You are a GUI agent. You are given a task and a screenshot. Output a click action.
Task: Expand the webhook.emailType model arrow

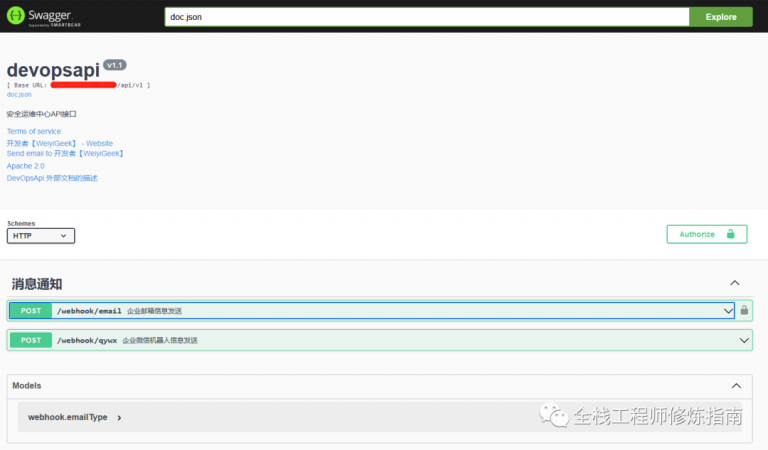click(119, 417)
